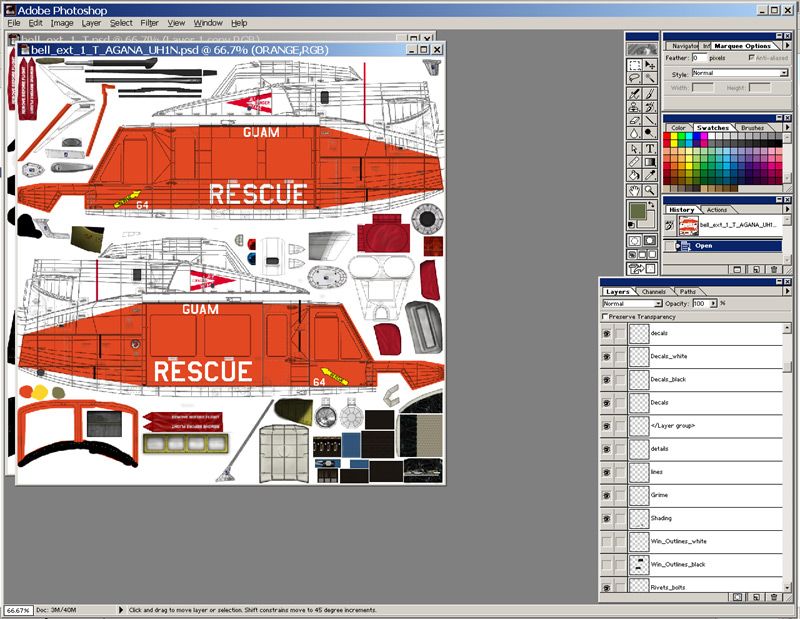This screenshot has height=619, width=800.
Task: Hide the Grime layer
Action: [x=607, y=495]
